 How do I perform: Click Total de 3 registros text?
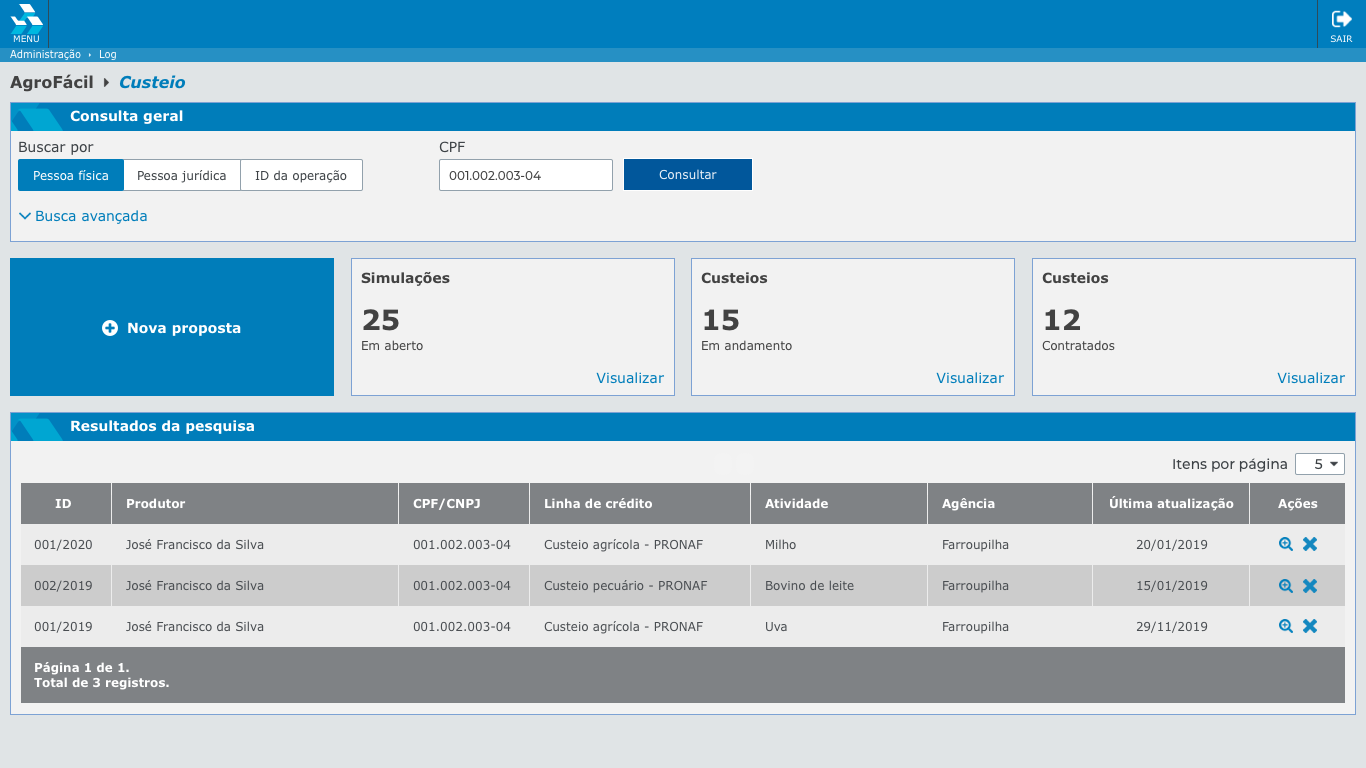[x=102, y=683]
